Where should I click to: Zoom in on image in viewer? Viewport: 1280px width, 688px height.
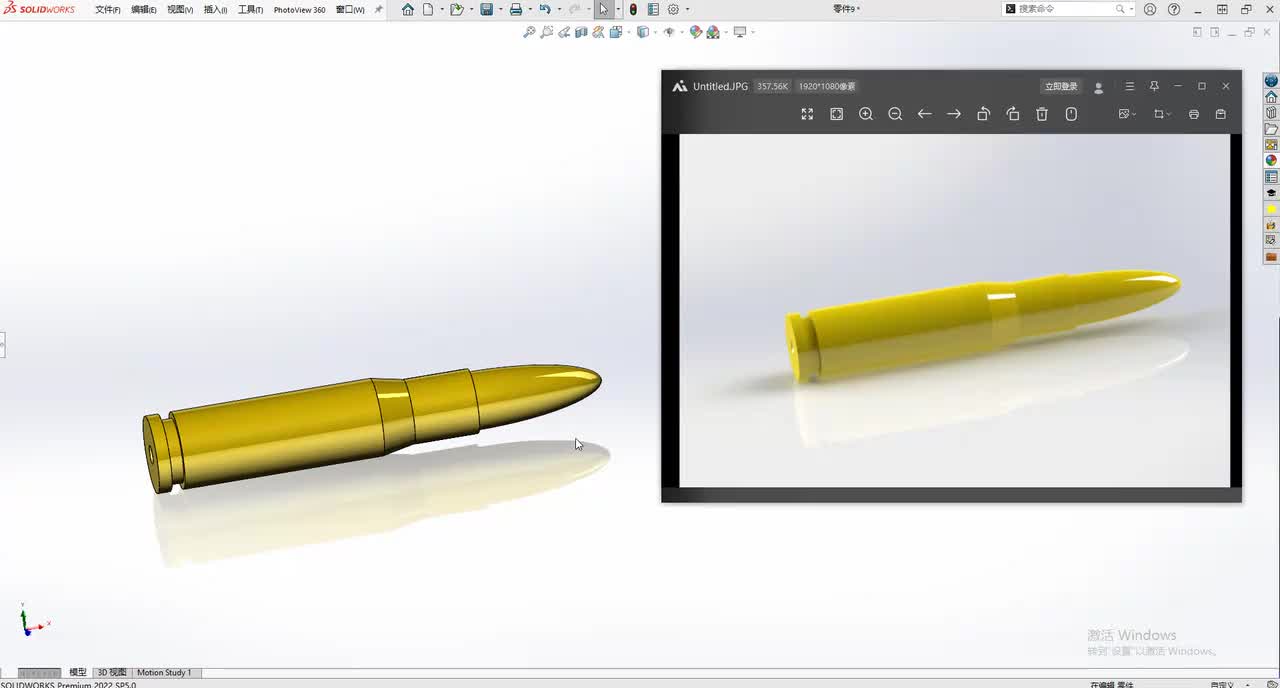click(866, 114)
